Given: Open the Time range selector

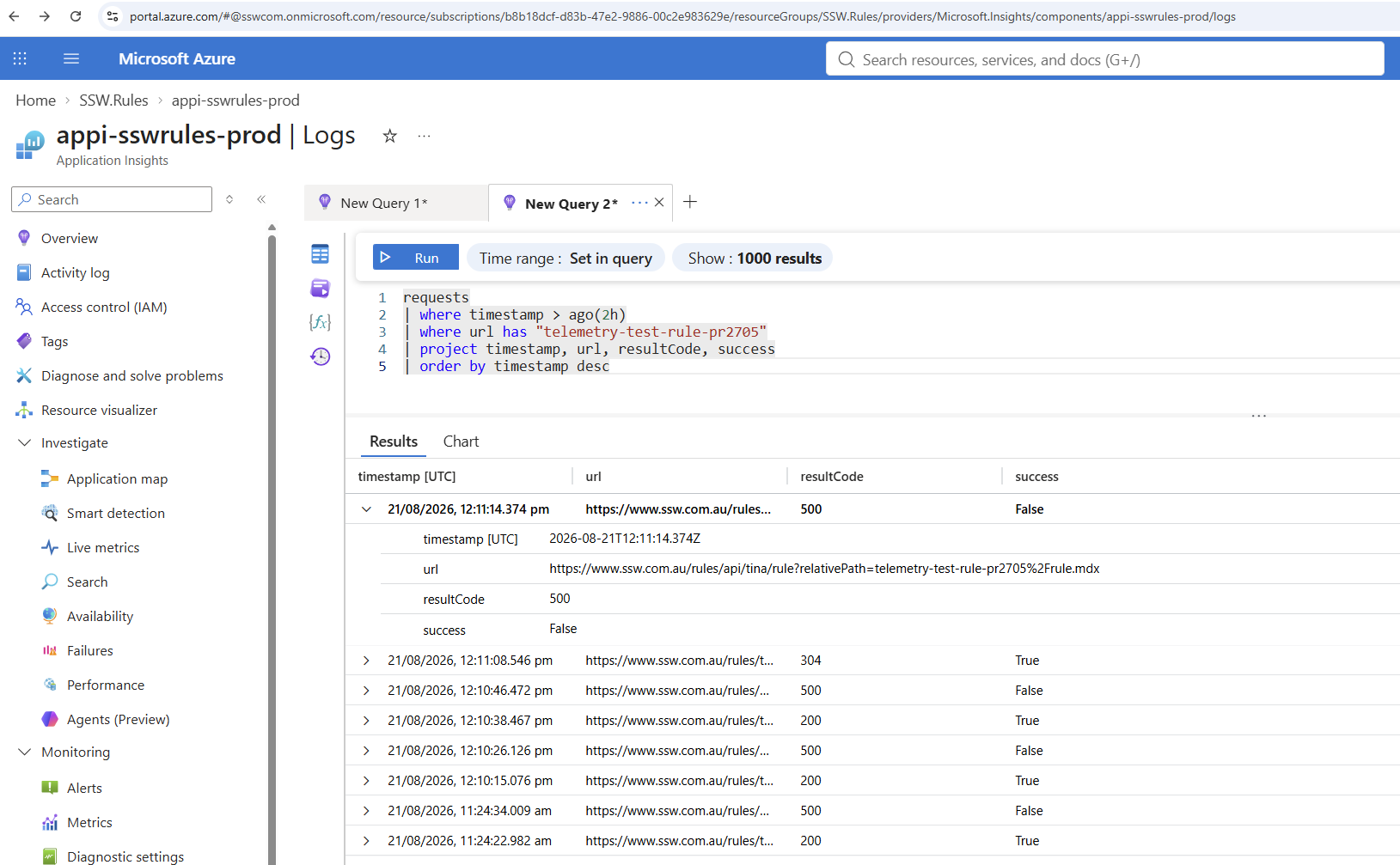Looking at the screenshot, I should [x=566, y=258].
